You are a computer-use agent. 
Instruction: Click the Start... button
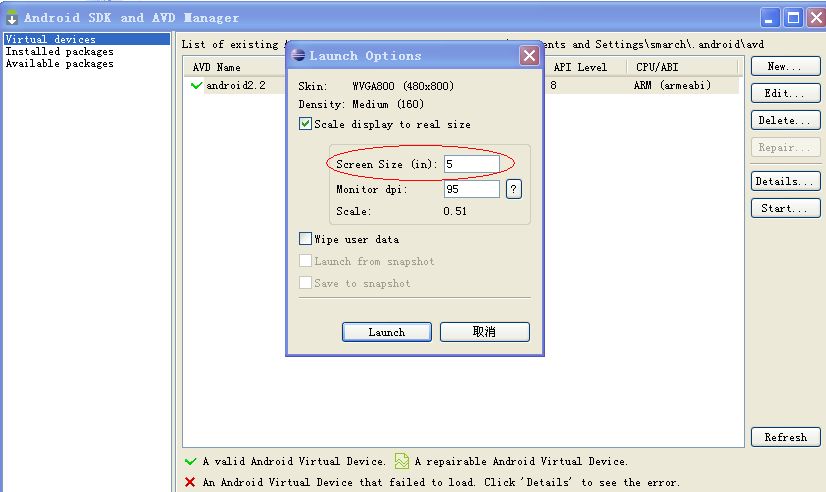coord(785,208)
